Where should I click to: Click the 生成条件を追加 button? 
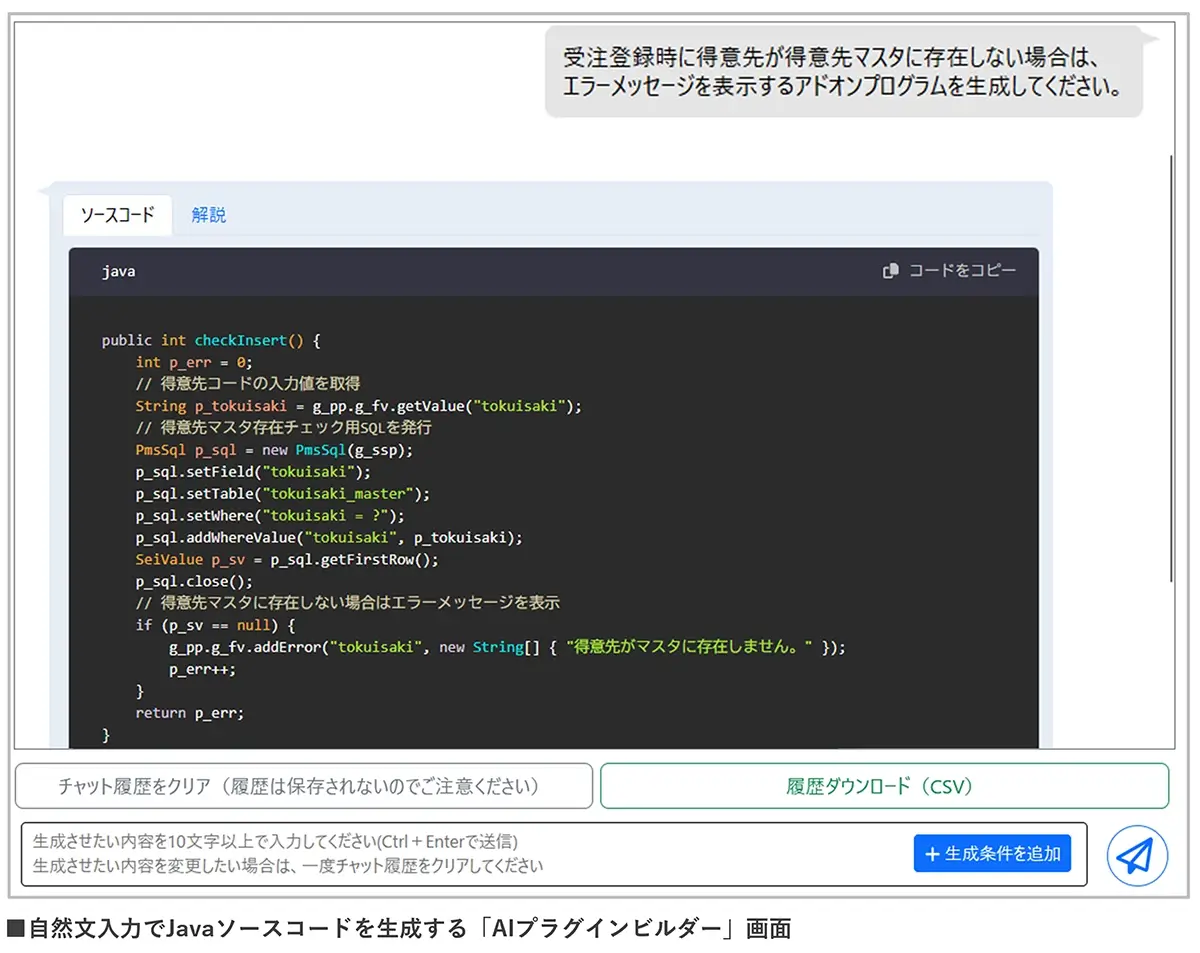click(992, 854)
